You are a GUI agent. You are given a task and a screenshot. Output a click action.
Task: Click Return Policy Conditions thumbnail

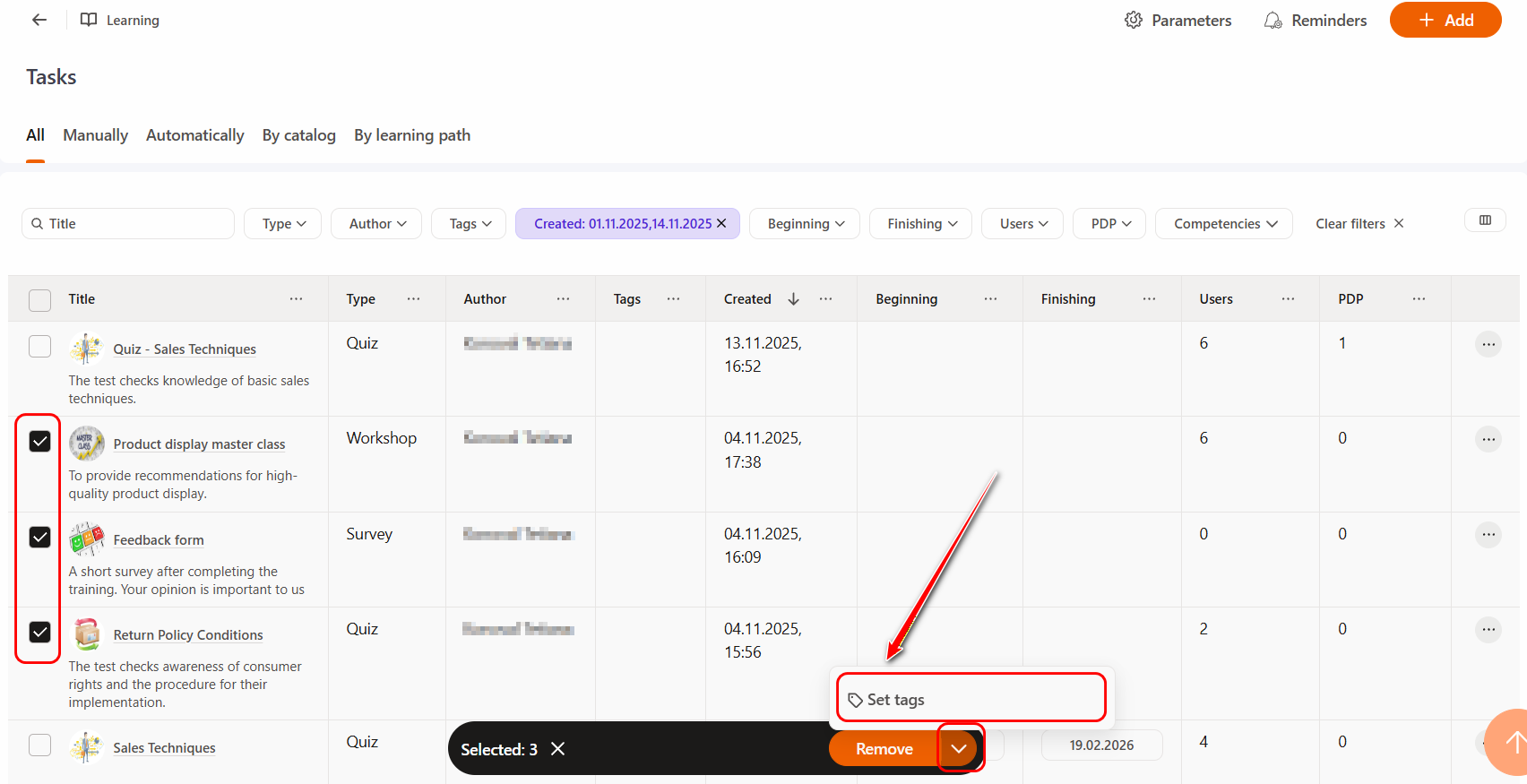(x=86, y=634)
